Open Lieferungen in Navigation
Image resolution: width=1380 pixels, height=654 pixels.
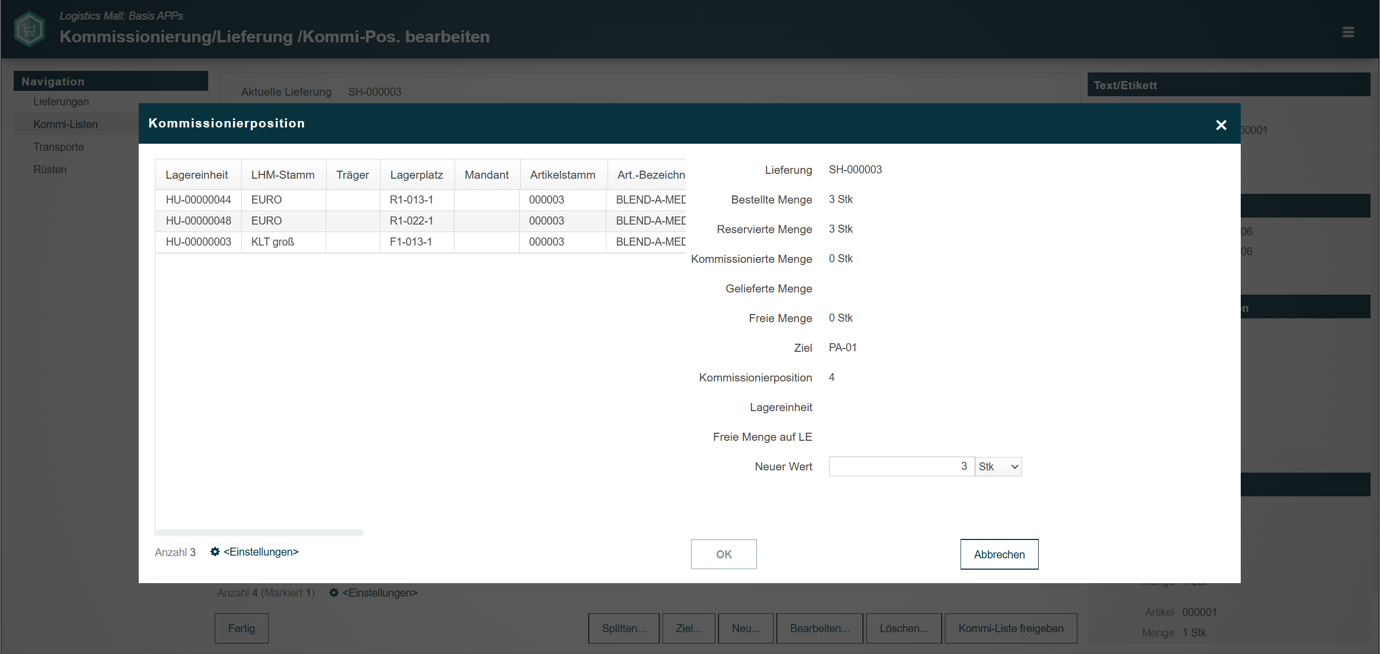coord(61,102)
